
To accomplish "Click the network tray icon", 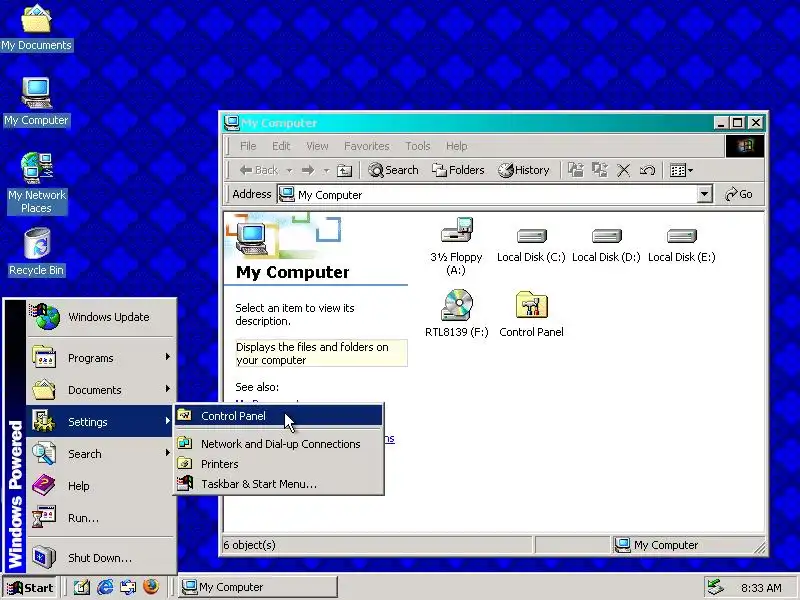I will pyautogui.click(x=716, y=587).
